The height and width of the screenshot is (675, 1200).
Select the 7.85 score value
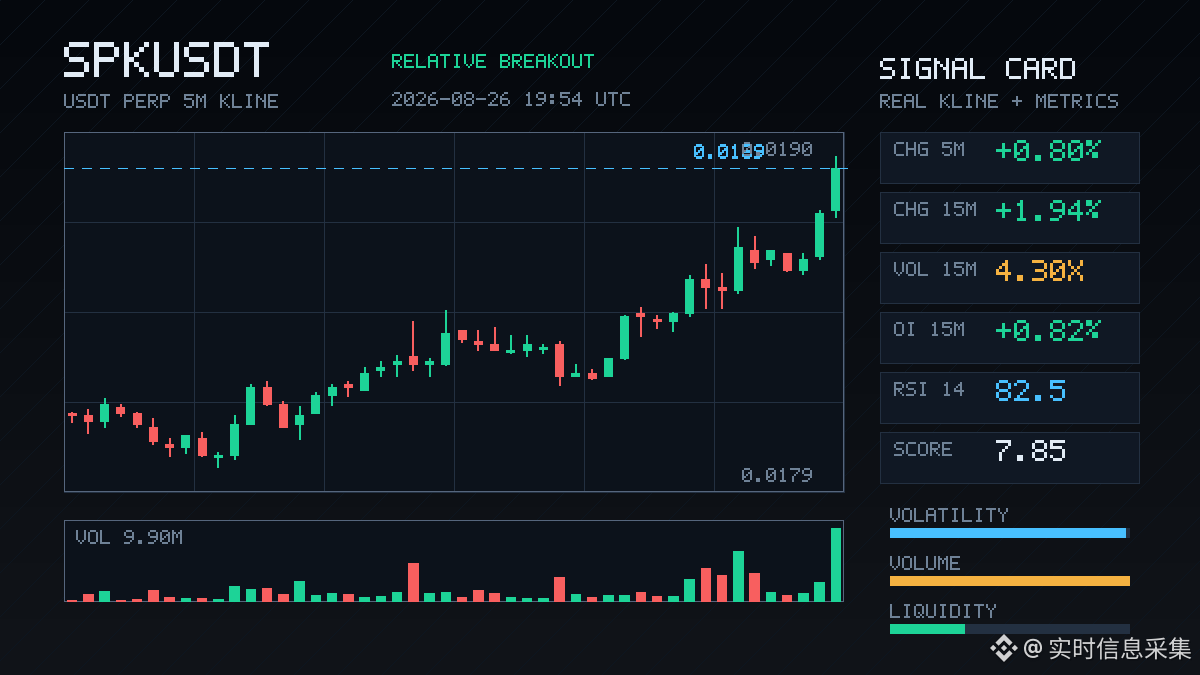click(1031, 451)
